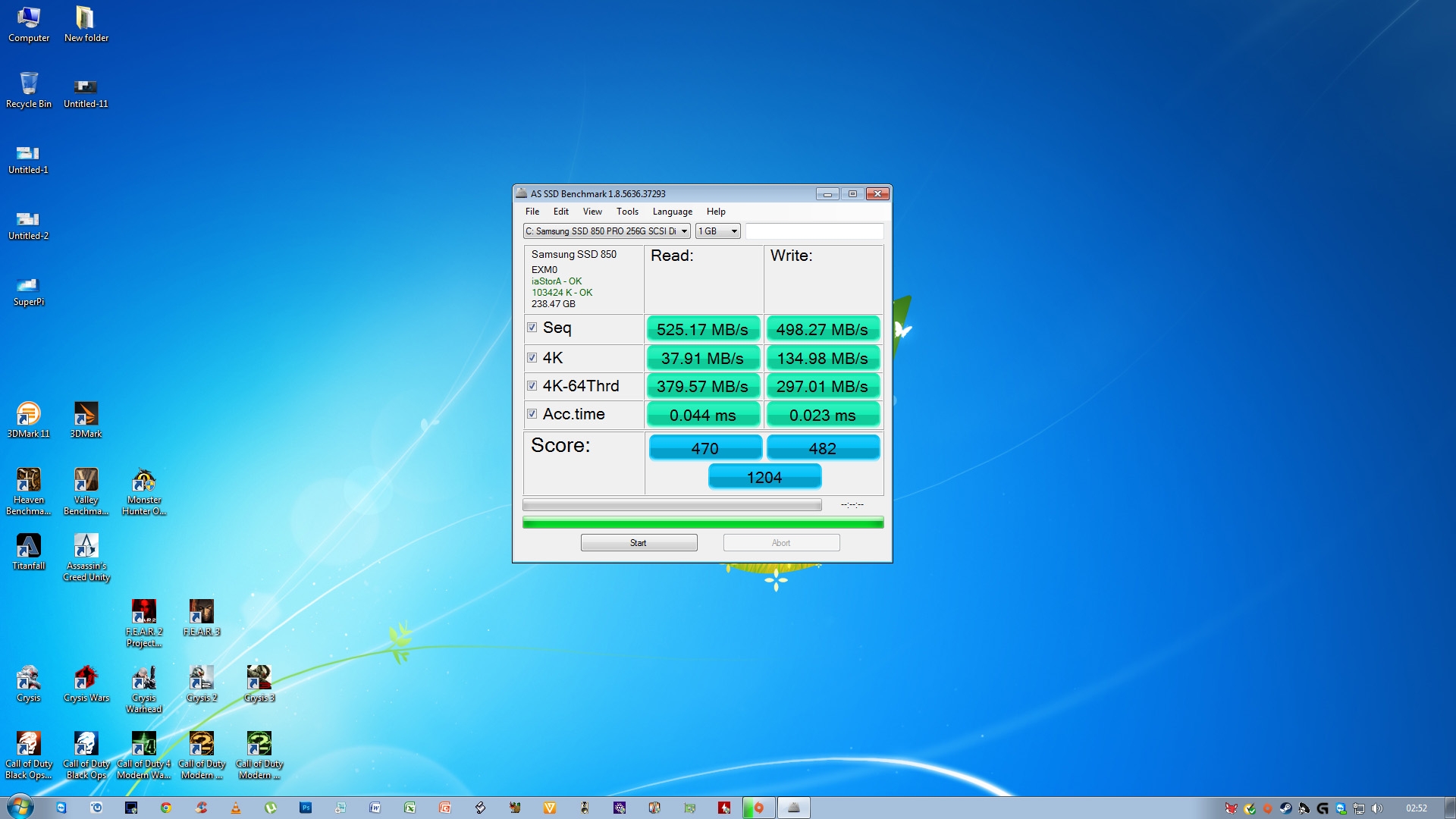Open the uTorrent icon in the taskbar
This screenshot has height=819, width=1456.
tap(271, 808)
